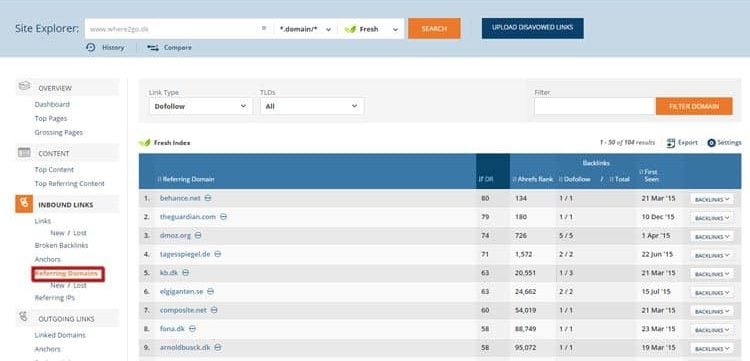Click the Site Explorer URL input field
Viewport: 750px width, 361px height.
tap(173, 29)
